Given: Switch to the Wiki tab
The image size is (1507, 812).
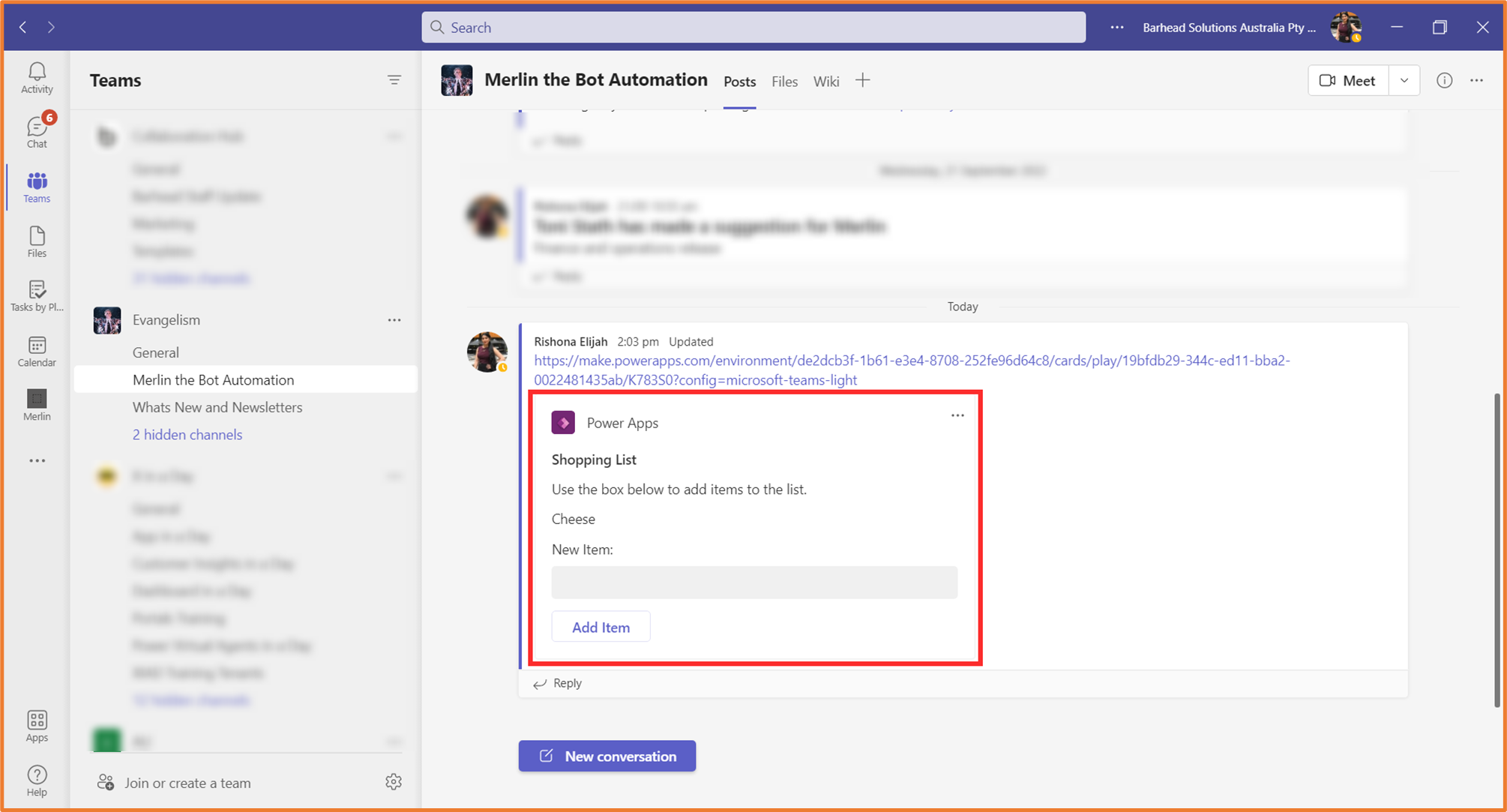Looking at the screenshot, I should 826,81.
